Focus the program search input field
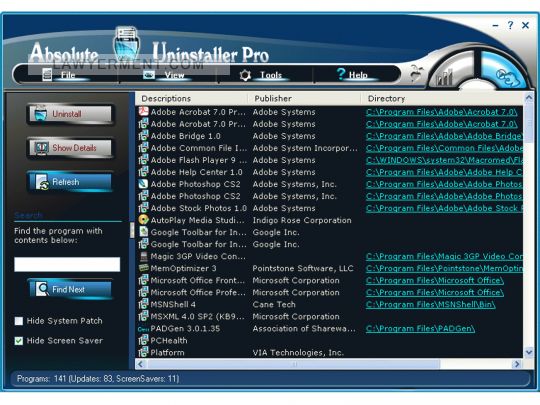Screen dimensions: 540x405 pos(67,264)
